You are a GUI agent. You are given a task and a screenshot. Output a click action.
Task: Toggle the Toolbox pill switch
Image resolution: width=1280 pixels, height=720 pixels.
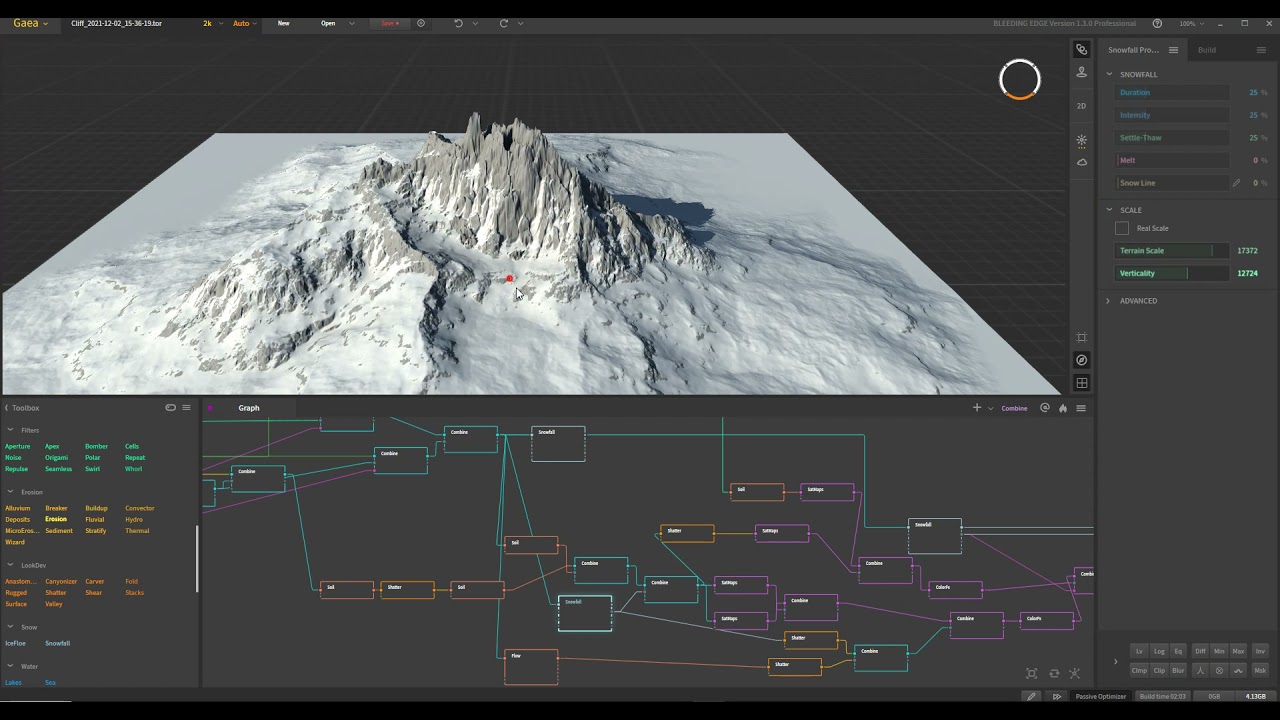(170, 408)
